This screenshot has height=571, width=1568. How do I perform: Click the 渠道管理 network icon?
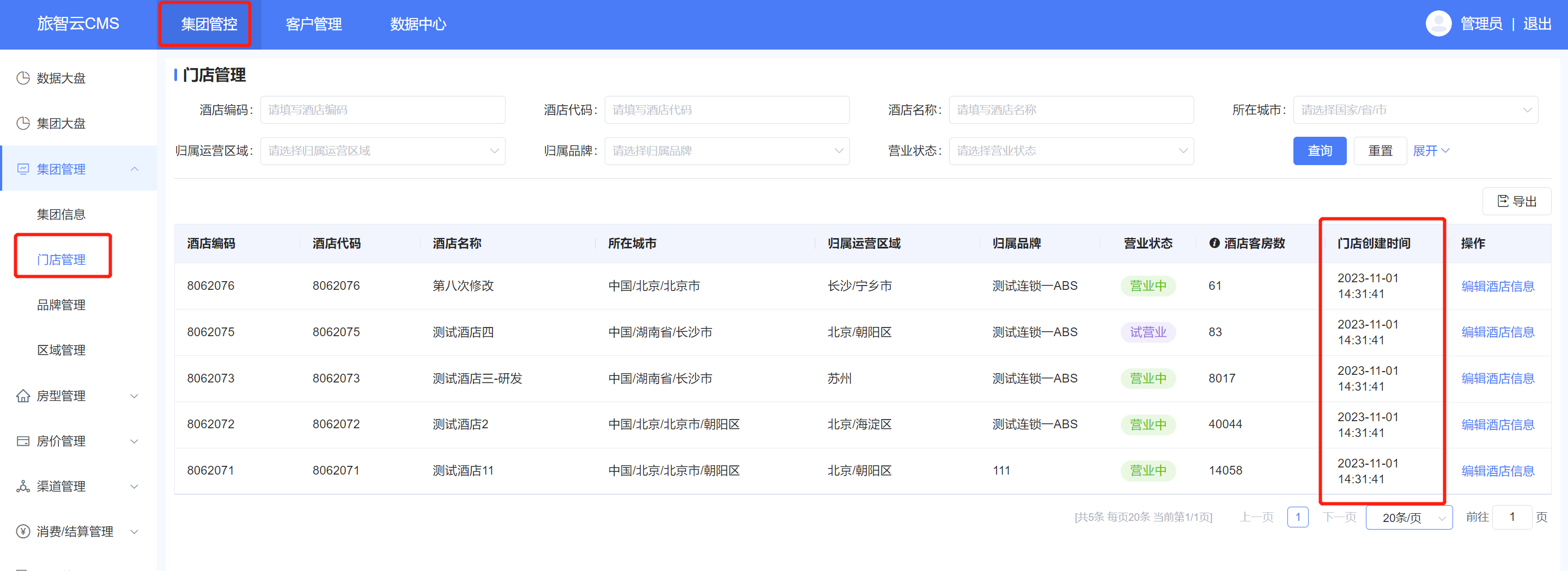[23, 486]
